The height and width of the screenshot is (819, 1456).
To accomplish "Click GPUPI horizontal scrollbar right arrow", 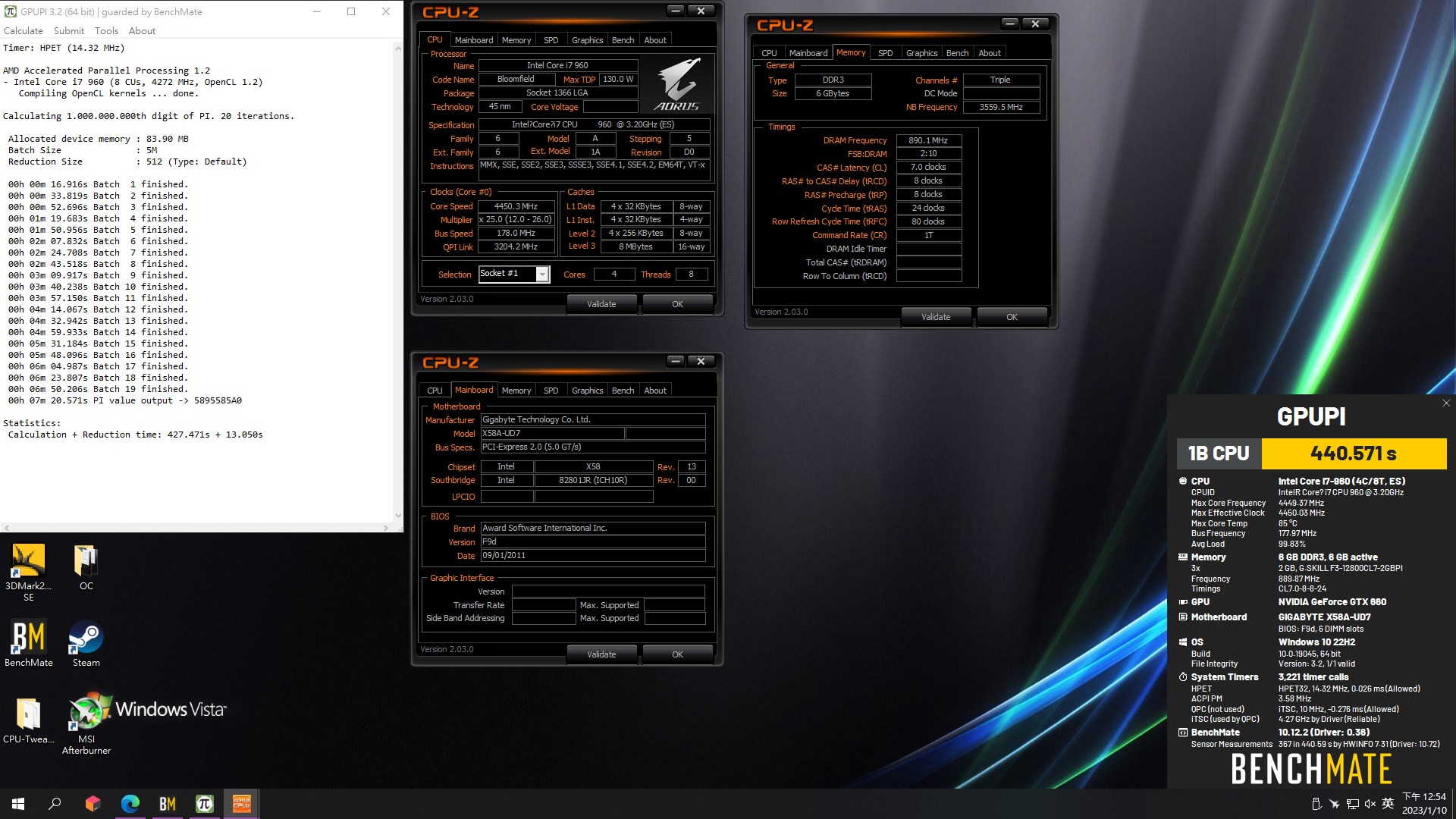I will click(385, 527).
